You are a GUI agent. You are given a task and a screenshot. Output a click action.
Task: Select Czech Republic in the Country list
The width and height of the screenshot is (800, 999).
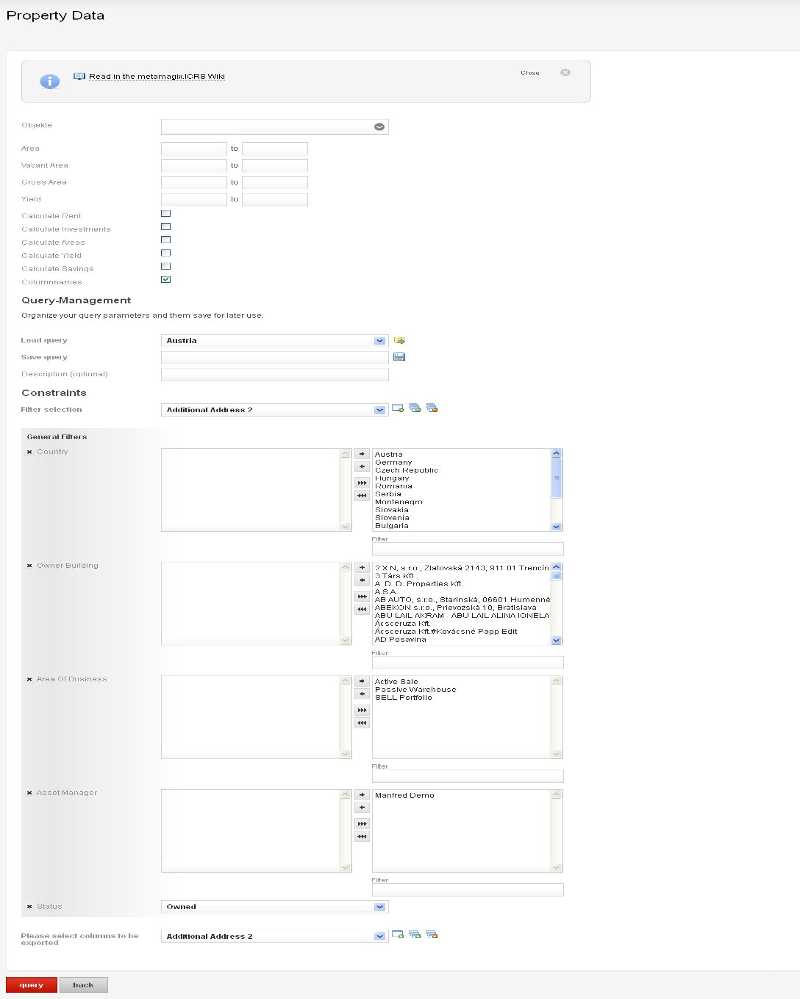click(406, 470)
